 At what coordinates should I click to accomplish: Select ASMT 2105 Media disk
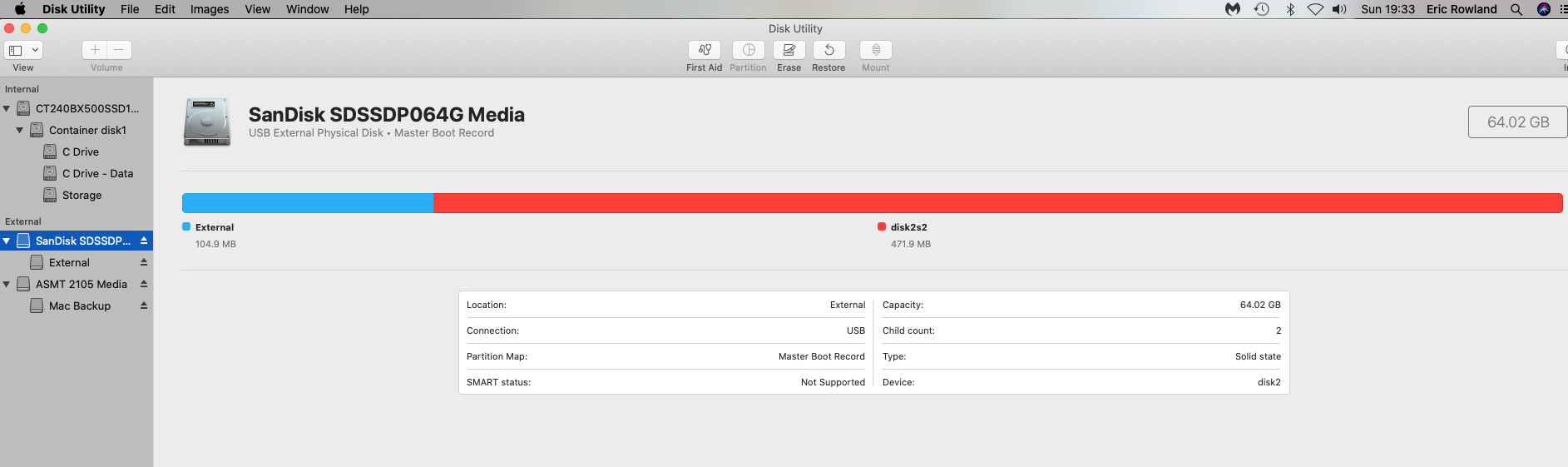click(x=77, y=284)
